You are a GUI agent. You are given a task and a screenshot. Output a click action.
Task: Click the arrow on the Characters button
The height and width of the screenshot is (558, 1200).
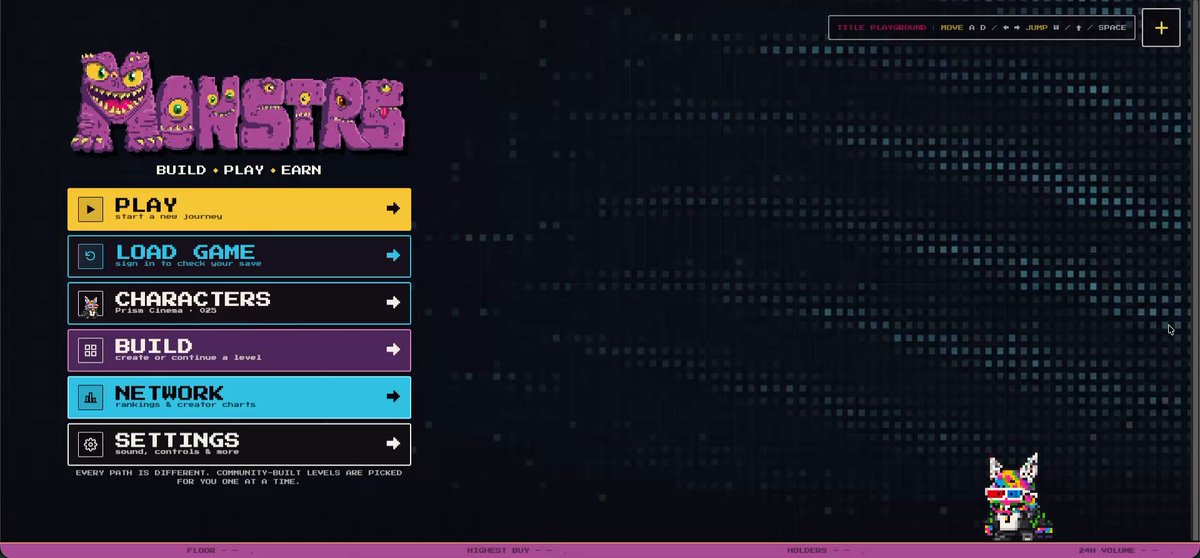[393, 302]
